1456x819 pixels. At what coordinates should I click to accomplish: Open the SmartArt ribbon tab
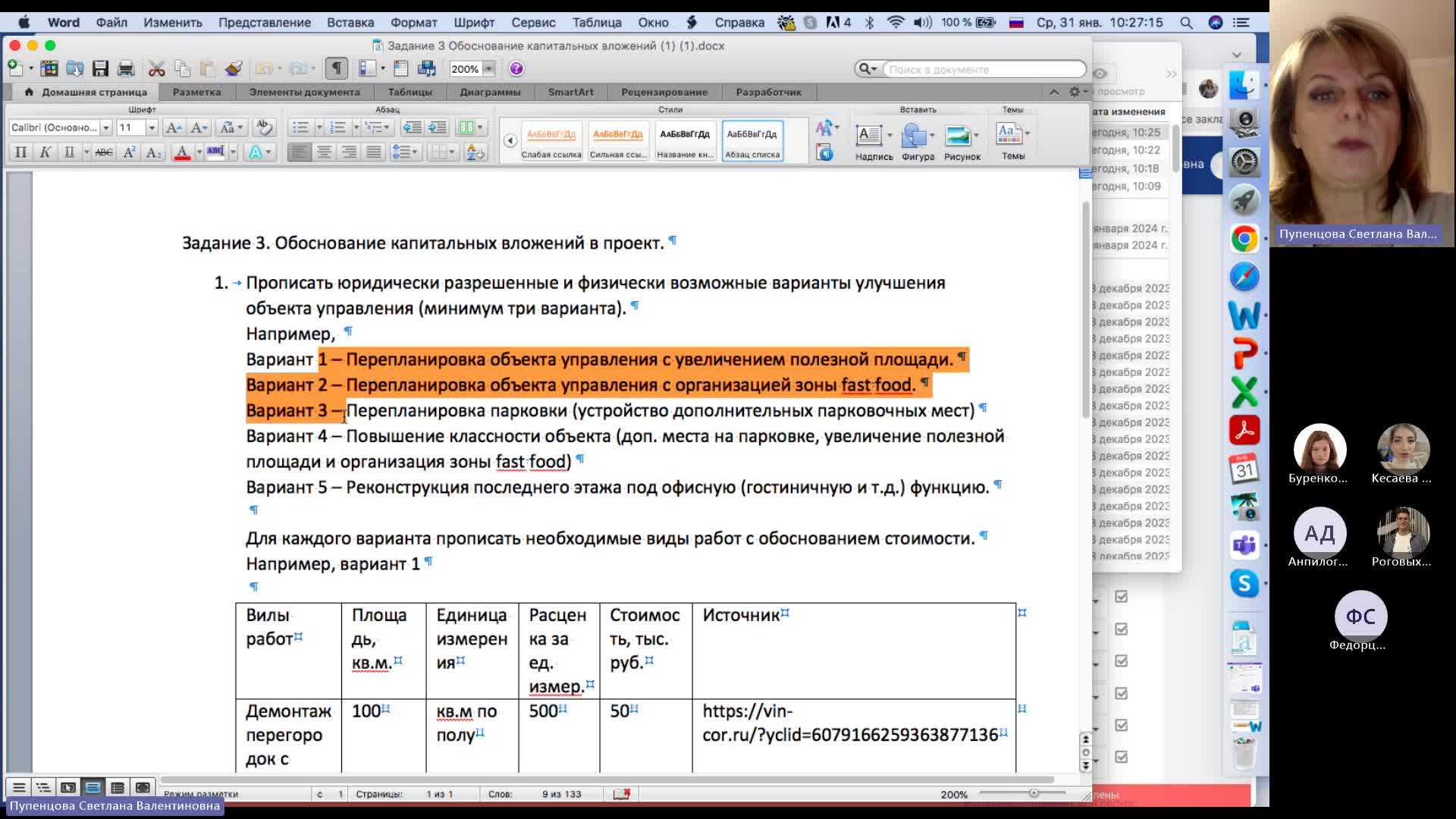pos(570,92)
